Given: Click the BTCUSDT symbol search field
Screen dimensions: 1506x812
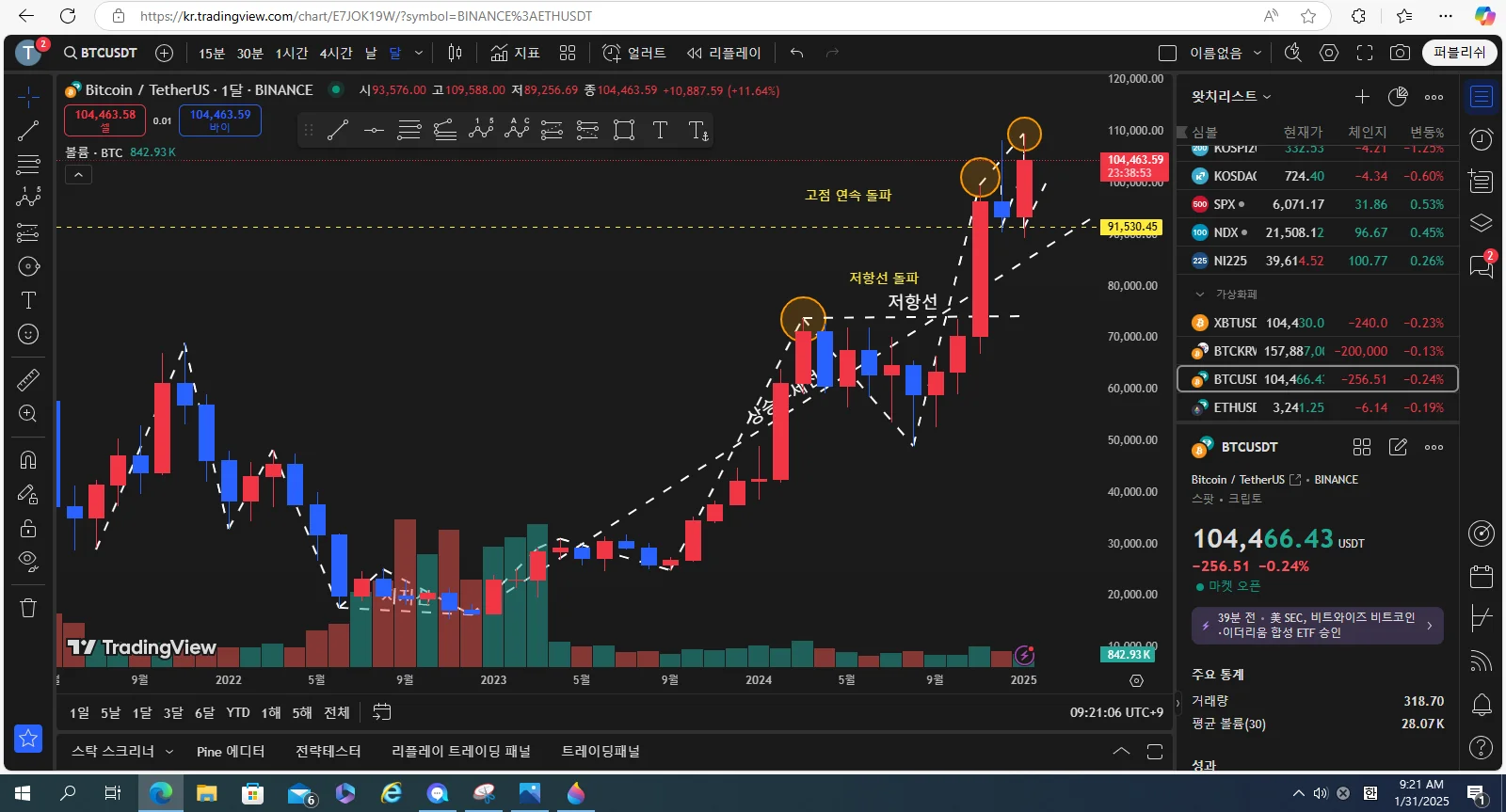Looking at the screenshot, I should pos(101,53).
